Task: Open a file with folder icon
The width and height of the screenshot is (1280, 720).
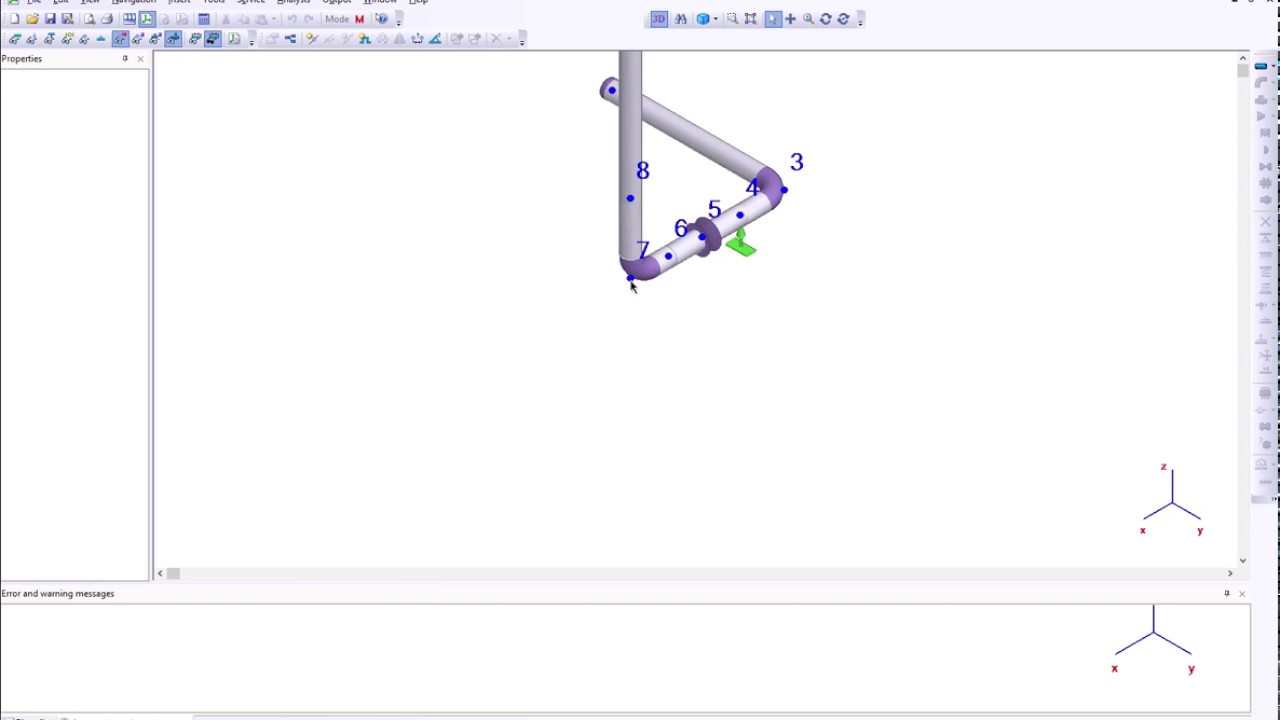Action: point(32,19)
